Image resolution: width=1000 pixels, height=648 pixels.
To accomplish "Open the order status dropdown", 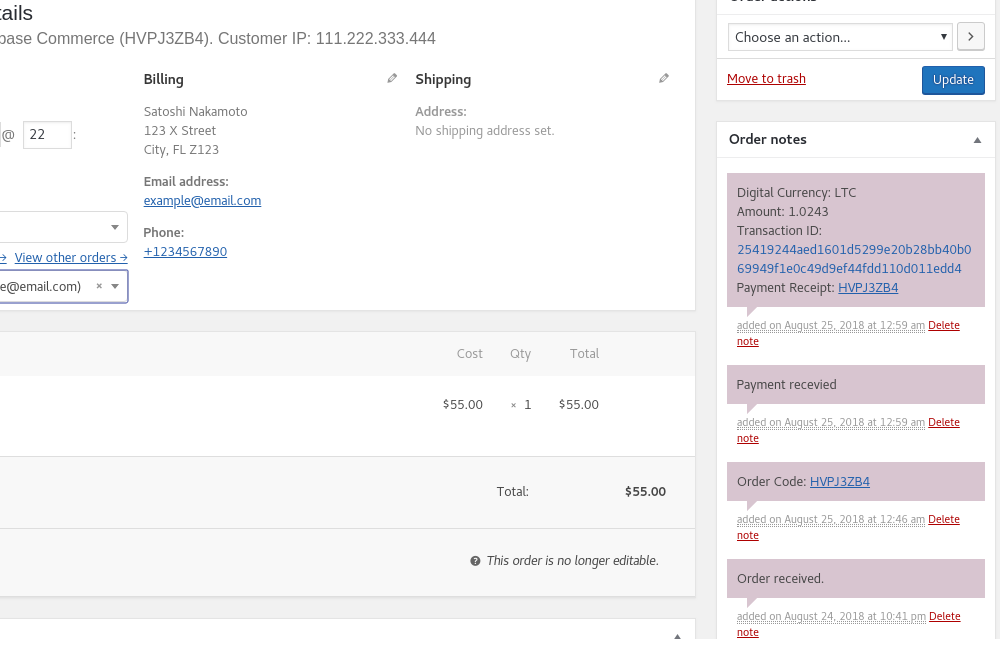I will (x=60, y=227).
